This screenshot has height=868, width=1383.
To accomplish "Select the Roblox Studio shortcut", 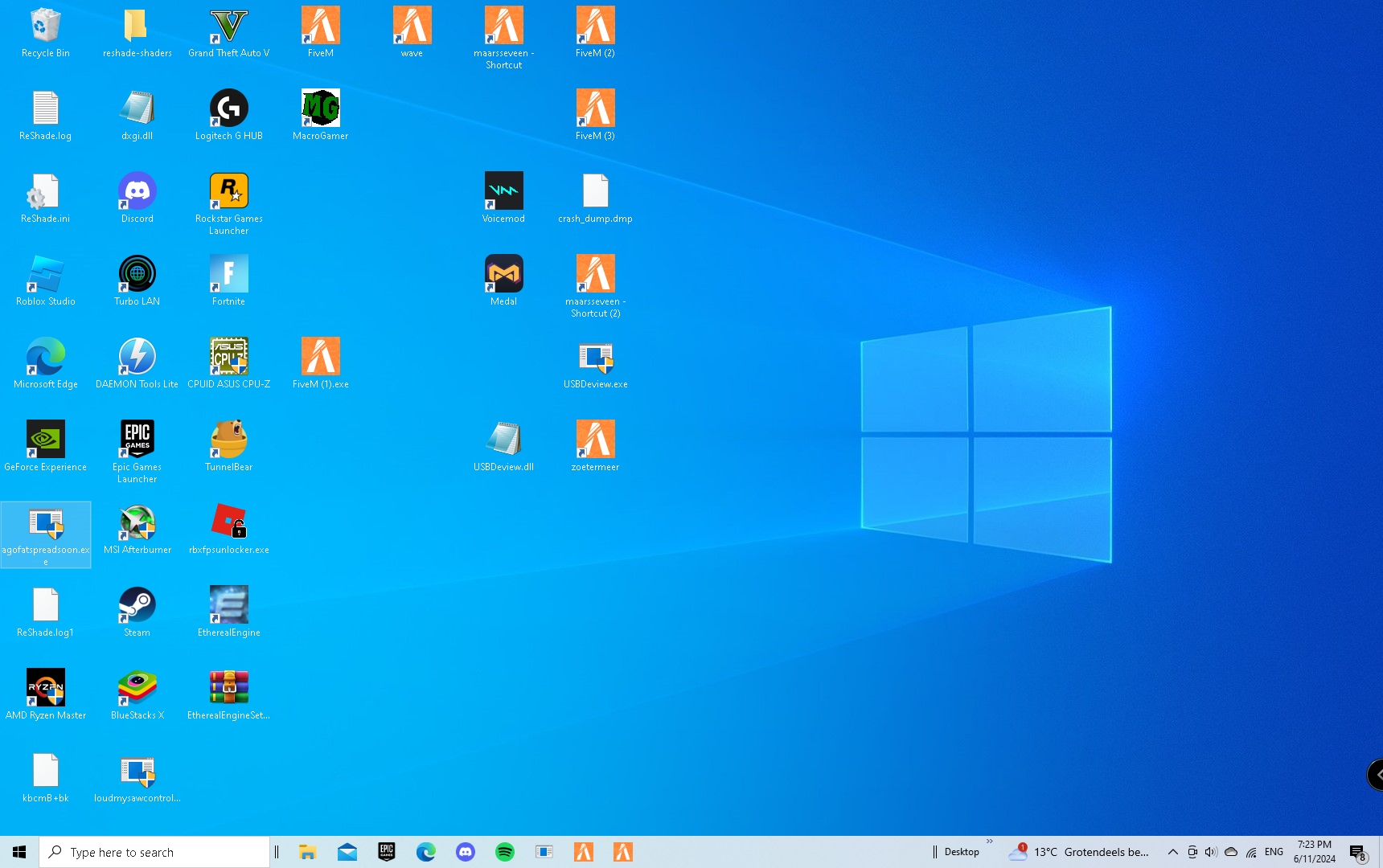I will click(46, 280).
